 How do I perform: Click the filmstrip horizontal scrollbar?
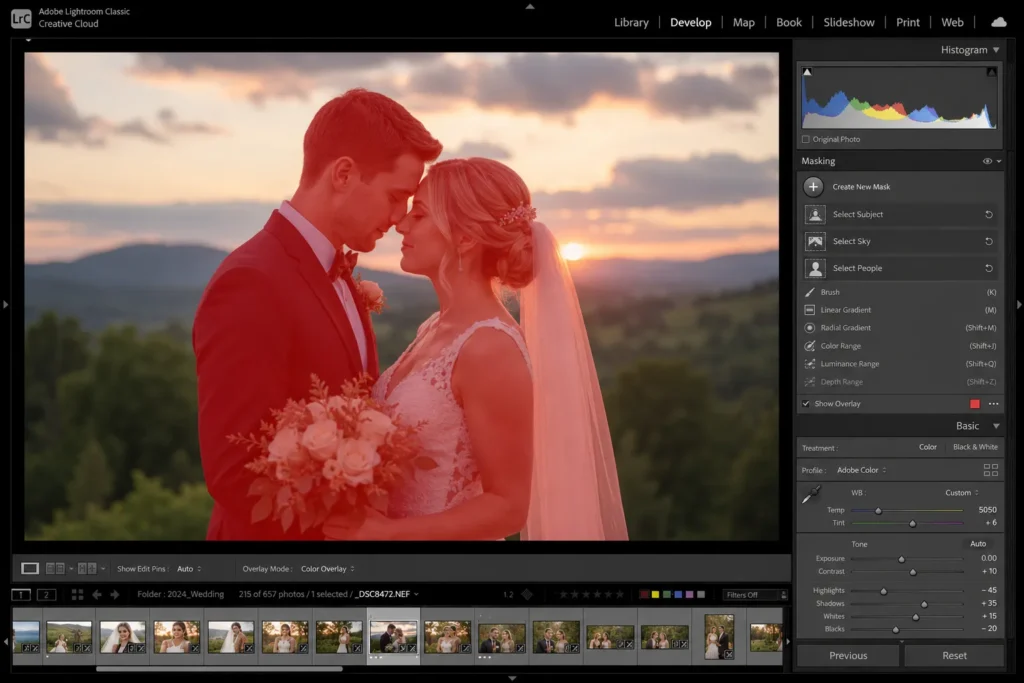219,669
